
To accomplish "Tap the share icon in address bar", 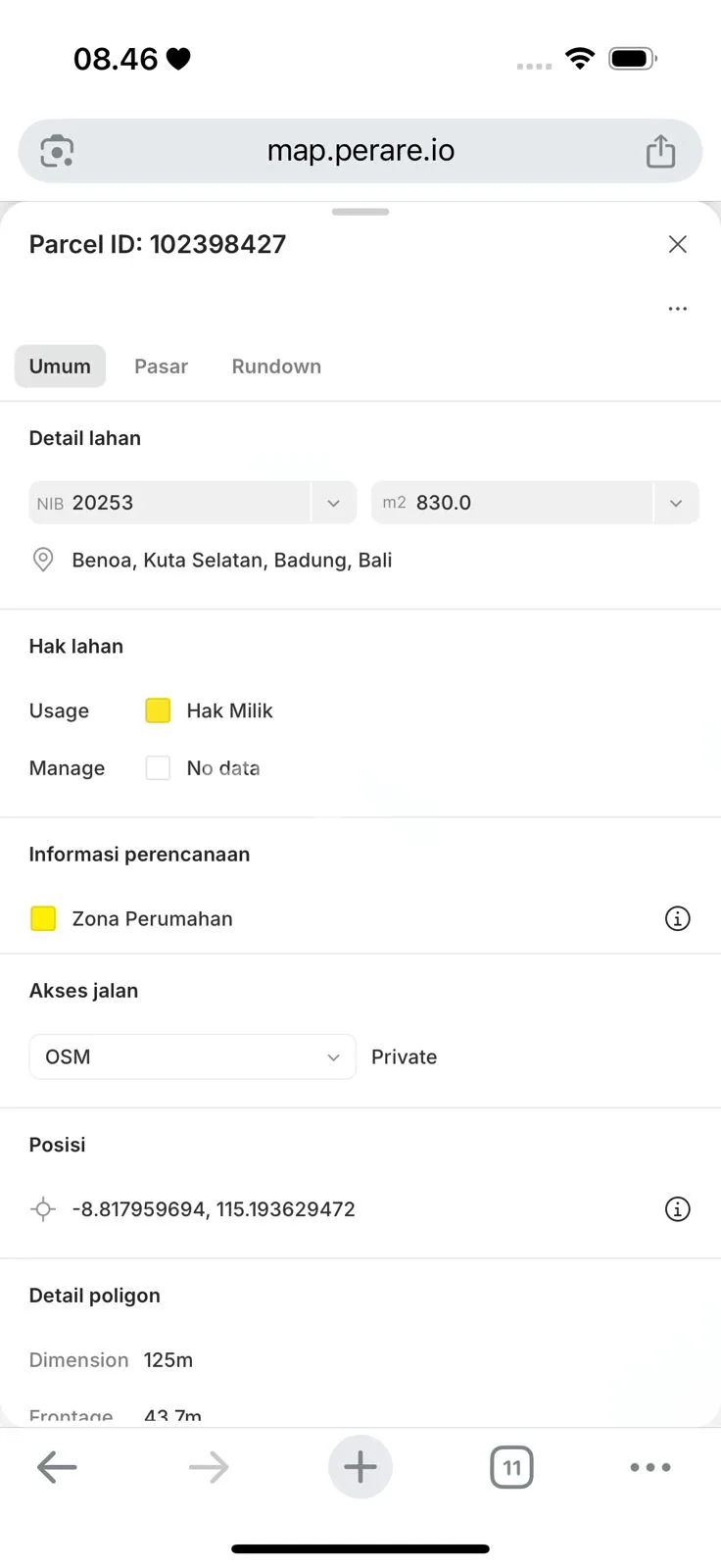I will click(660, 151).
